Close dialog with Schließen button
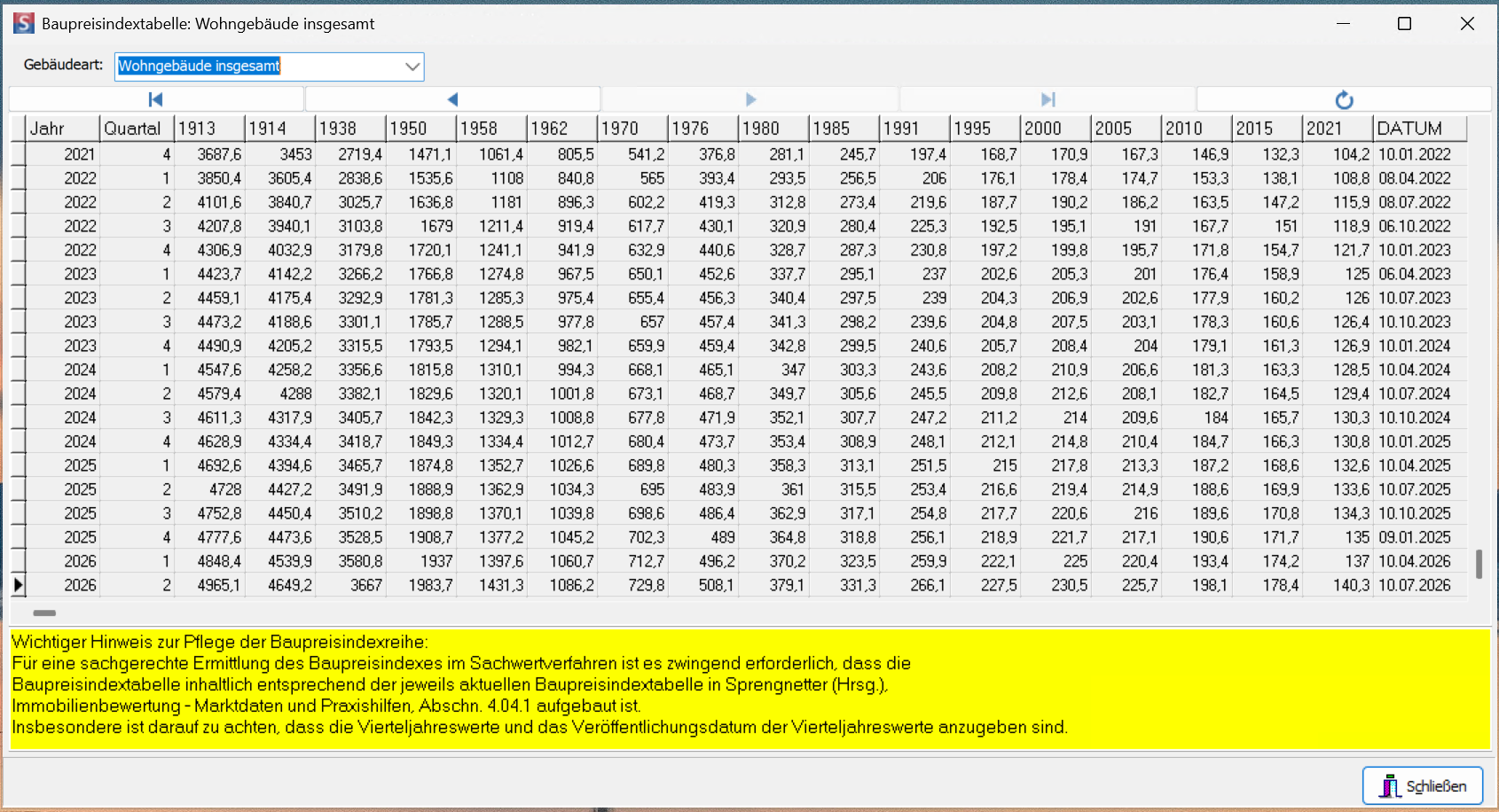This screenshot has width=1499, height=812. [x=1423, y=785]
